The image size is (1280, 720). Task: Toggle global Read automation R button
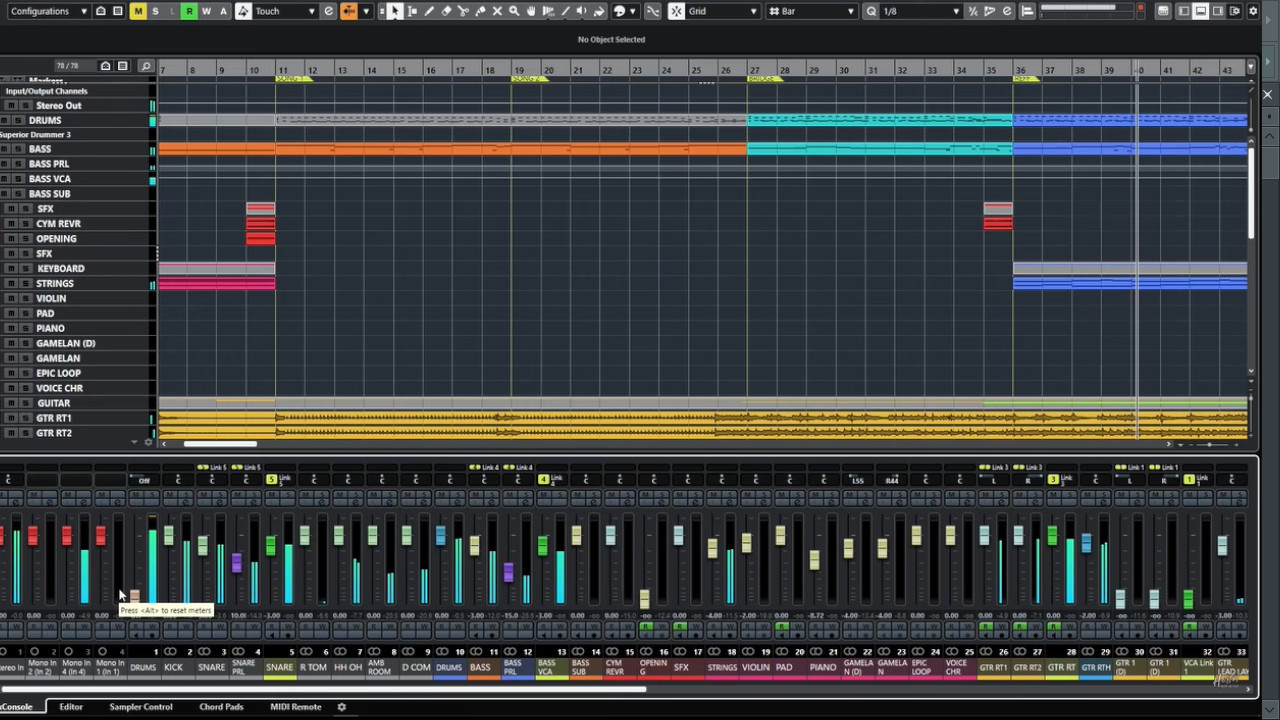pyautogui.click(x=189, y=11)
